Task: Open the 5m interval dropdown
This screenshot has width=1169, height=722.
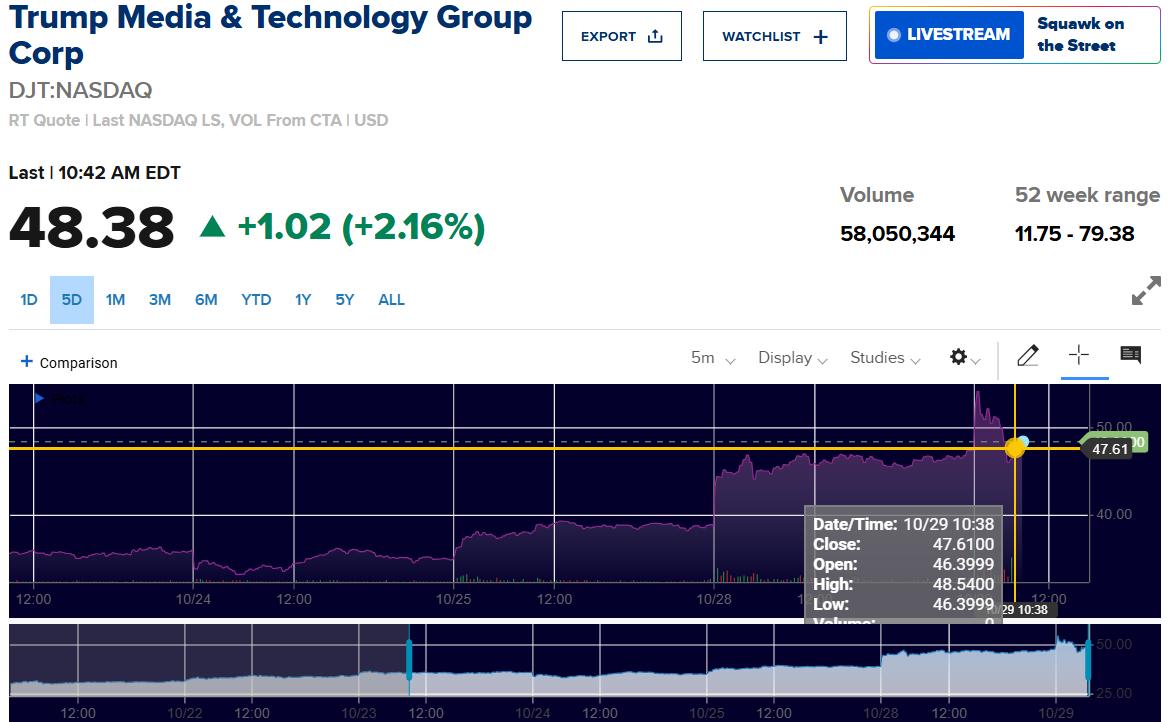Action: pos(713,358)
